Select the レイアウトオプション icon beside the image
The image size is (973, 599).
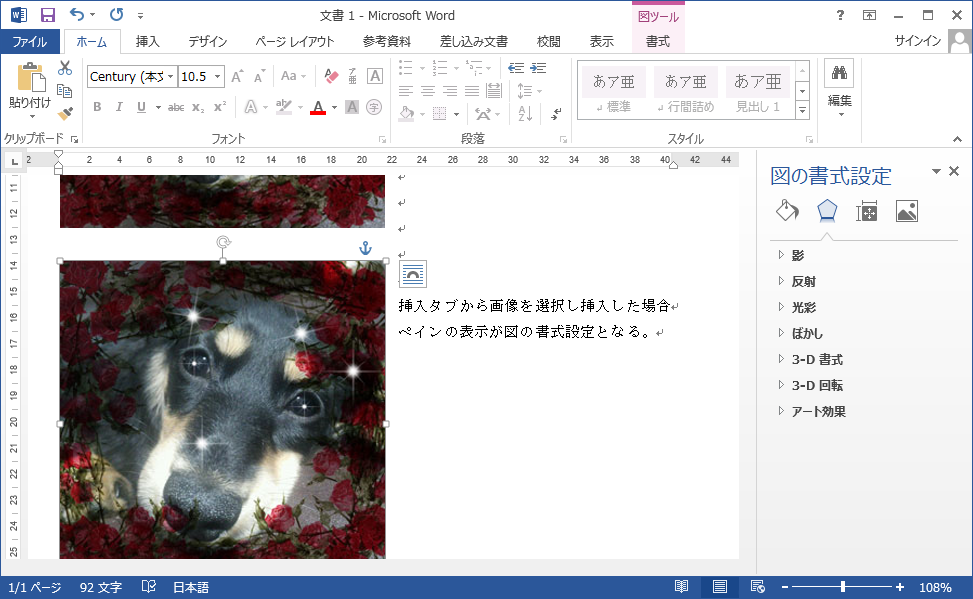413,273
